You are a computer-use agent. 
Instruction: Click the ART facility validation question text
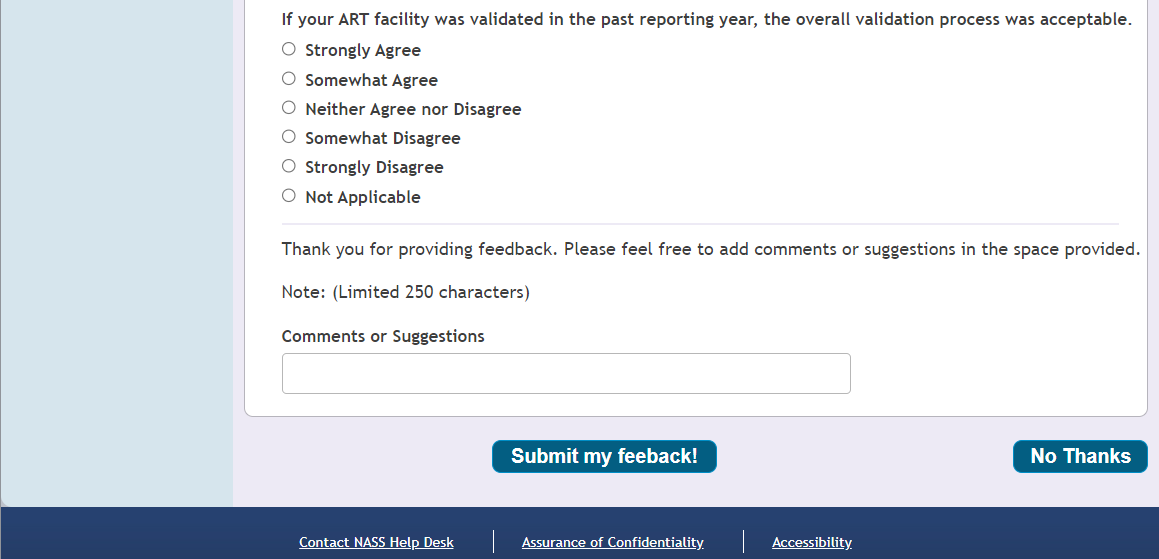706,19
